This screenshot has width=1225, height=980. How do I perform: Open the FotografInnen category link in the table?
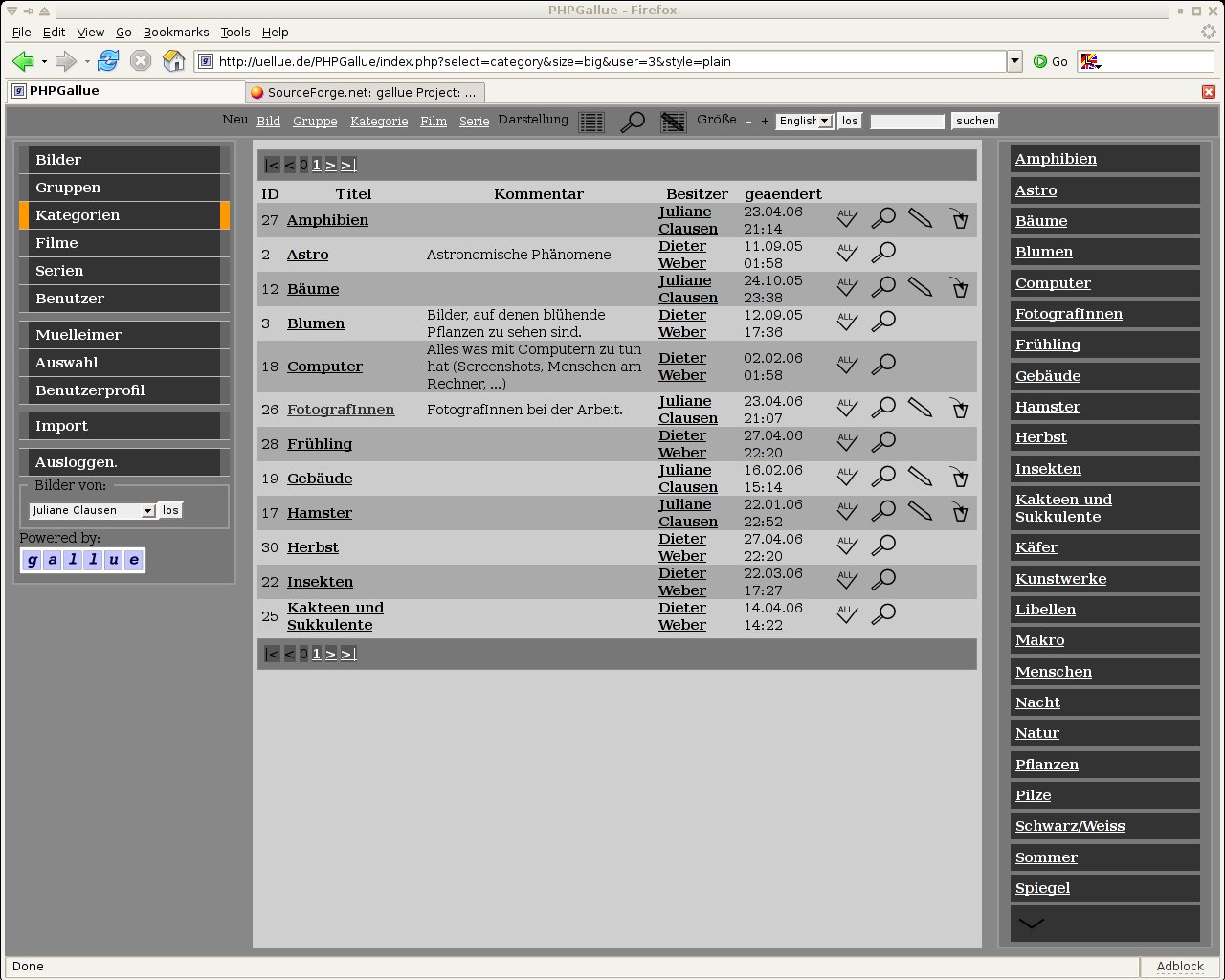pyautogui.click(x=341, y=410)
